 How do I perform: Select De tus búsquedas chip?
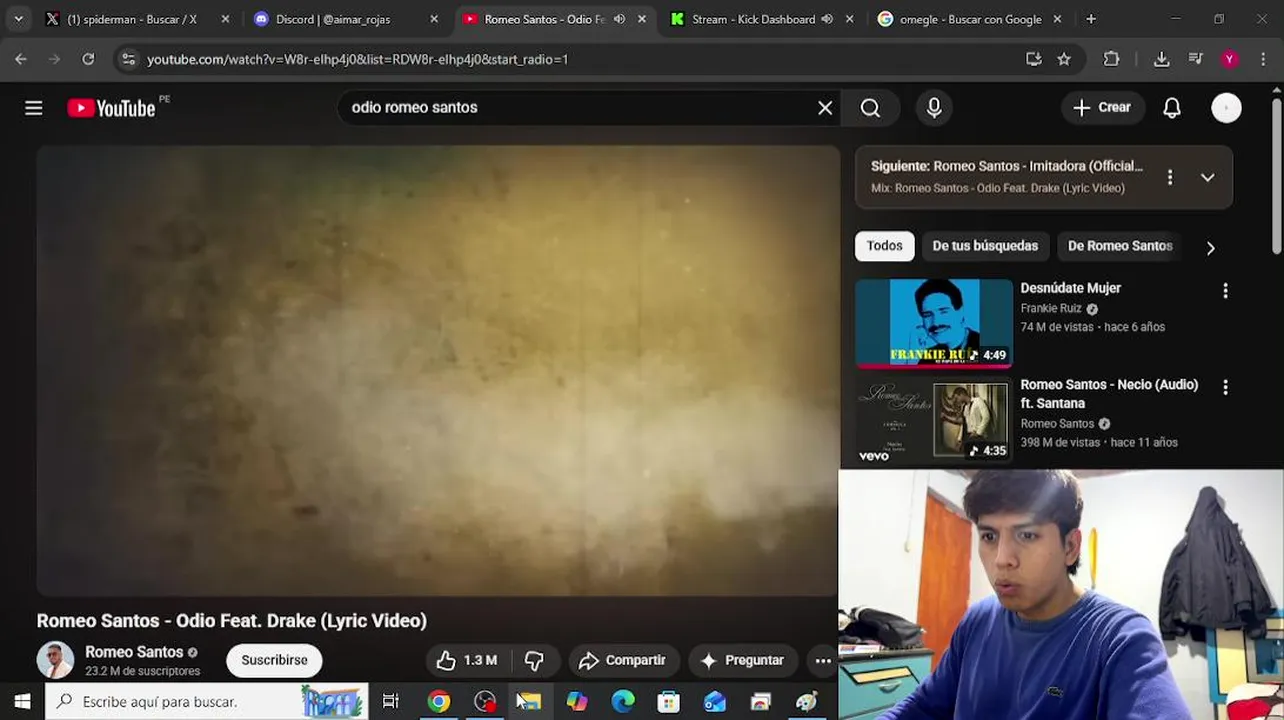pos(985,246)
